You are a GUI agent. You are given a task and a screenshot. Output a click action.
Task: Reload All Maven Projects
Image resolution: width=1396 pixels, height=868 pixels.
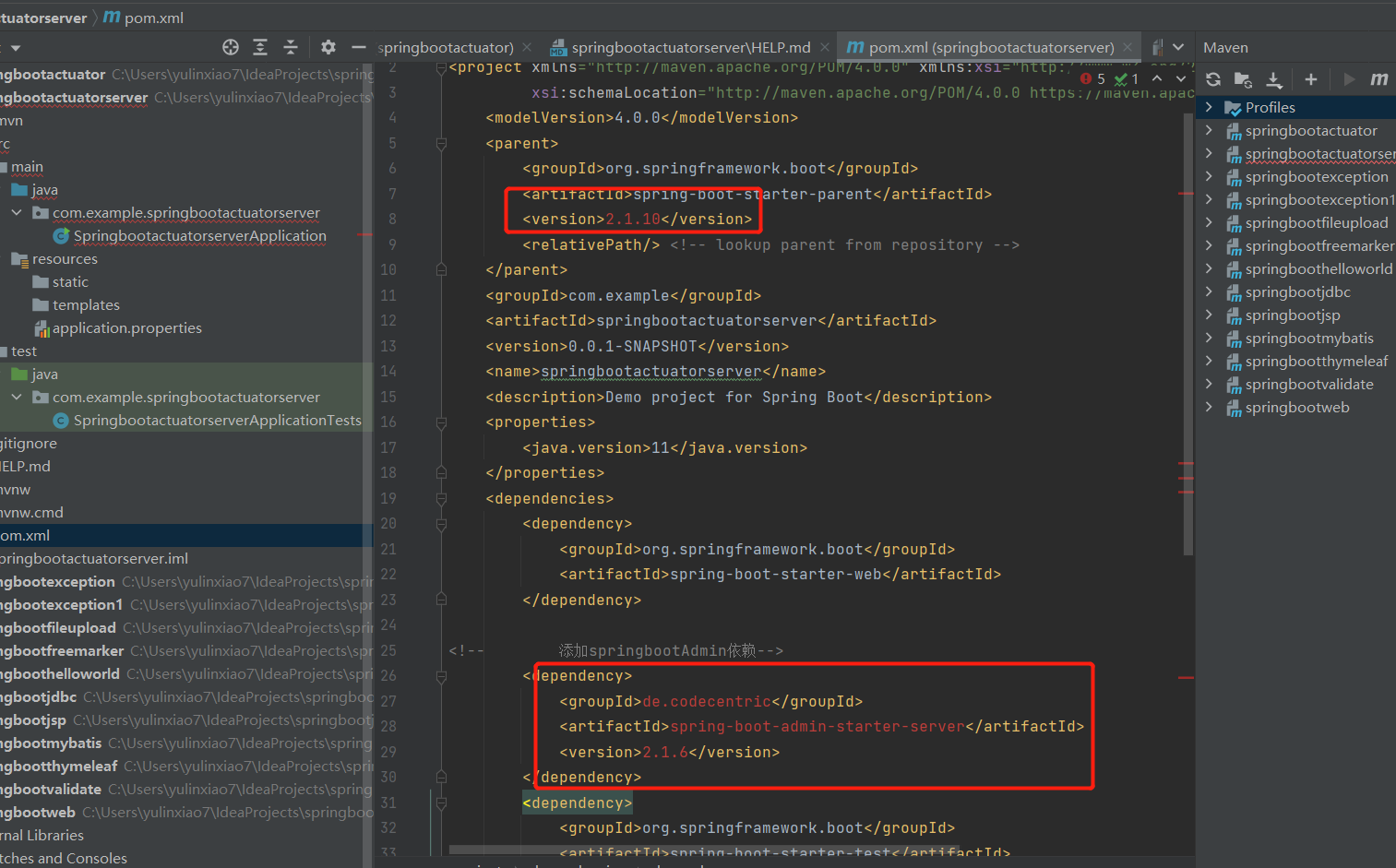[x=1213, y=79]
